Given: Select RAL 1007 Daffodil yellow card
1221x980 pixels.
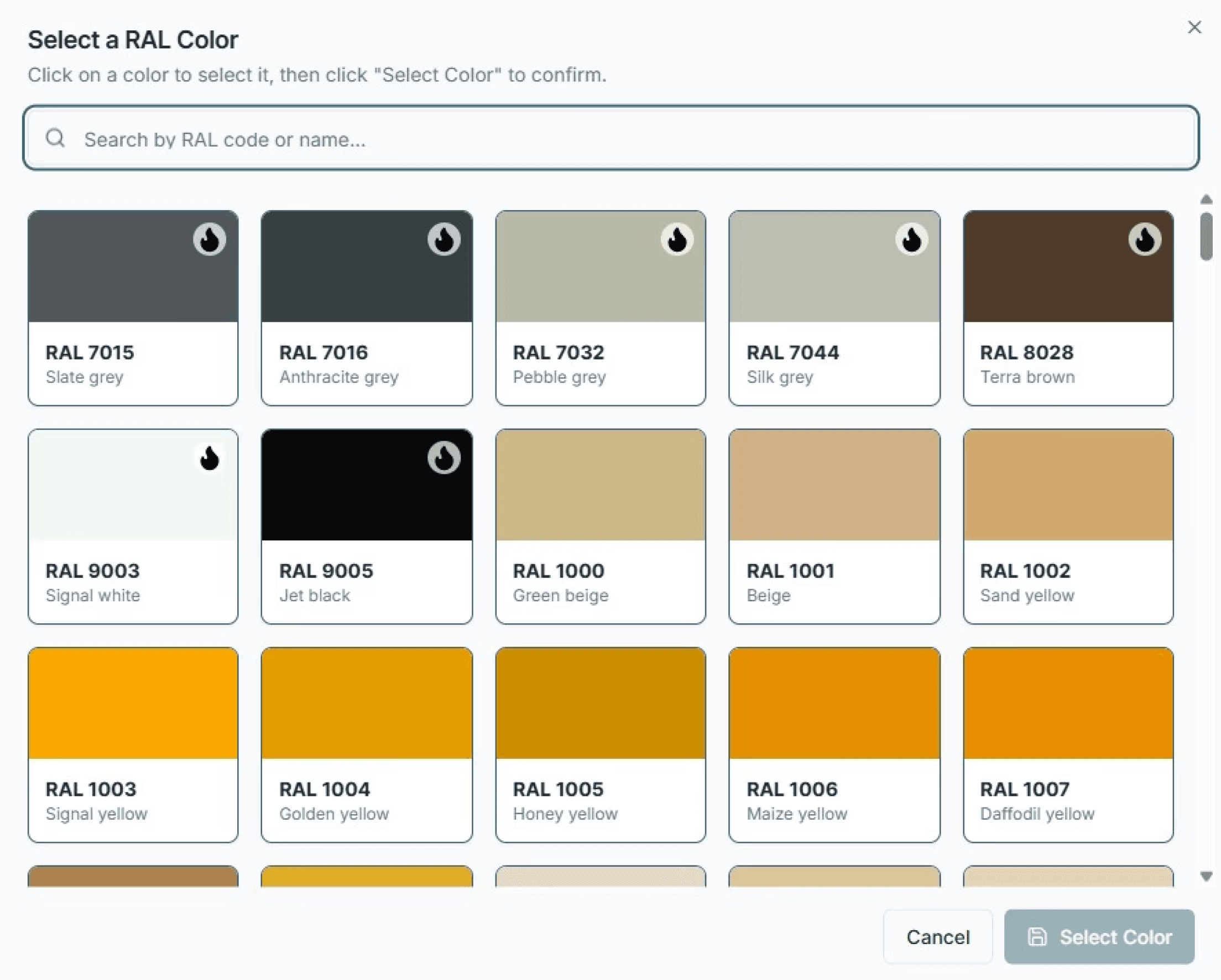Looking at the screenshot, I should (x=1068, y=744).
